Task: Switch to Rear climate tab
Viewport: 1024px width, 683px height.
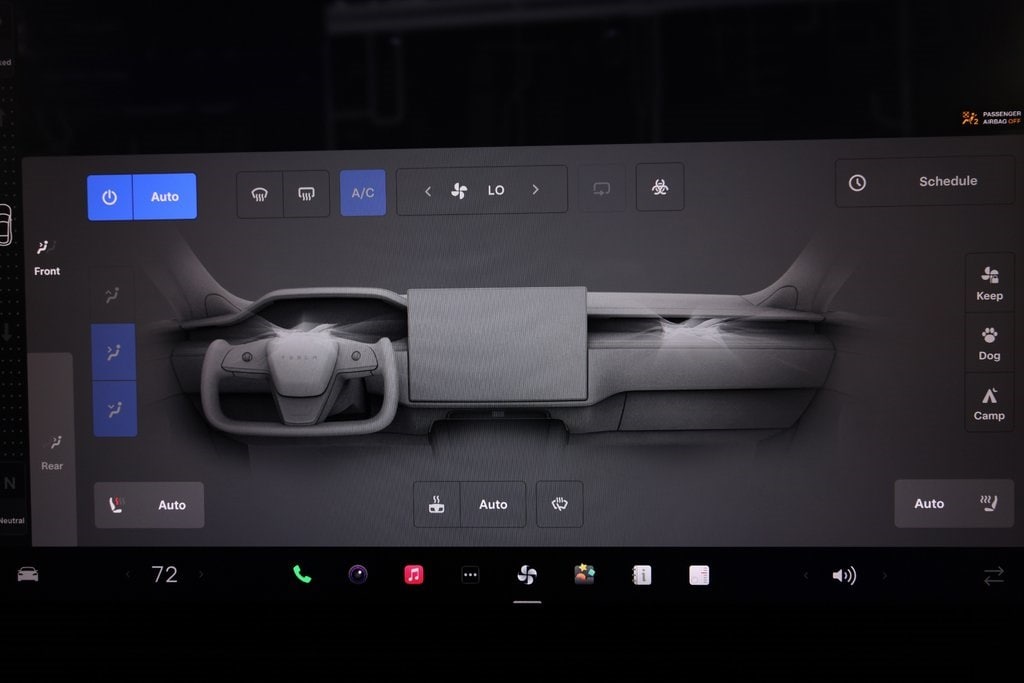Action: tap(52, 451)
